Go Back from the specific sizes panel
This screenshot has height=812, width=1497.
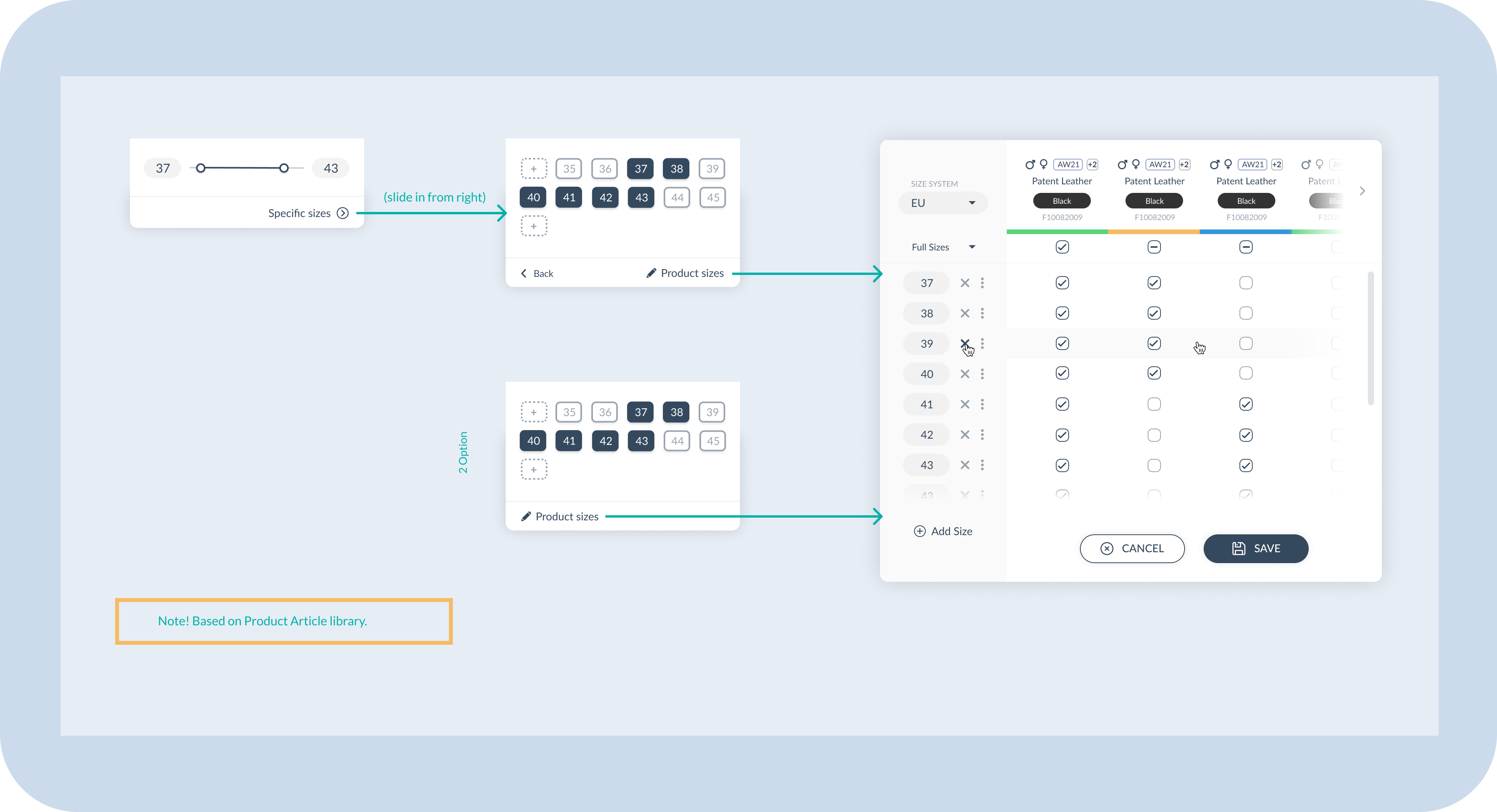click(537, 273)
